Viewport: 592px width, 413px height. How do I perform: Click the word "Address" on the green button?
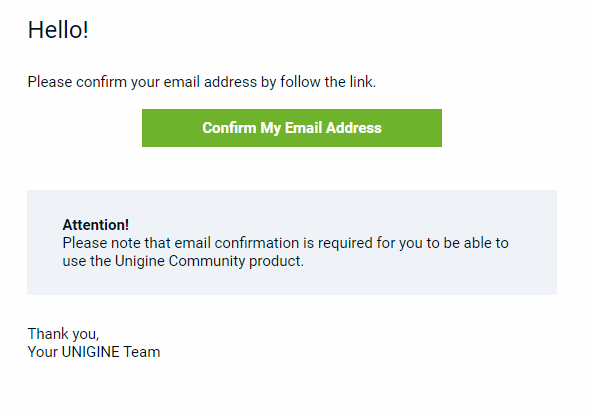[x=354, y=128]
